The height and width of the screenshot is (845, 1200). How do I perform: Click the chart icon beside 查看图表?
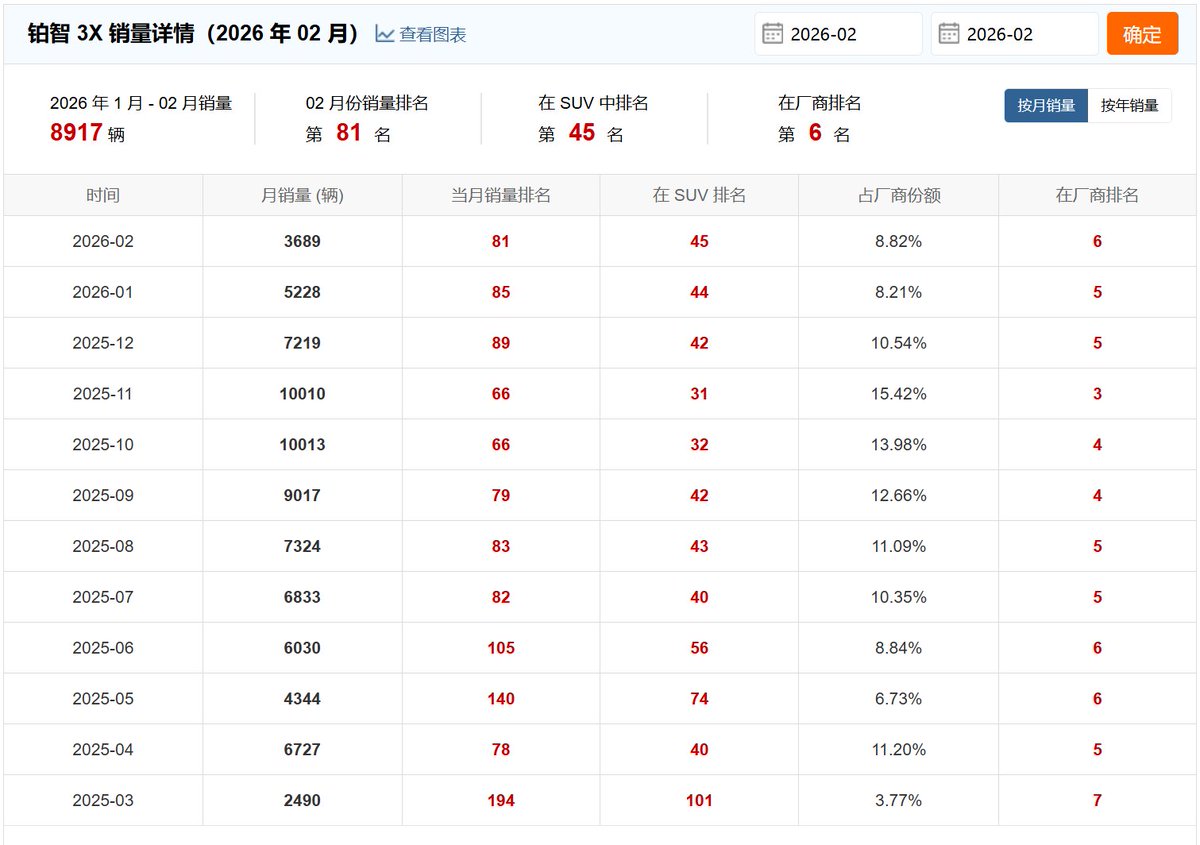(x=385, y=34)
